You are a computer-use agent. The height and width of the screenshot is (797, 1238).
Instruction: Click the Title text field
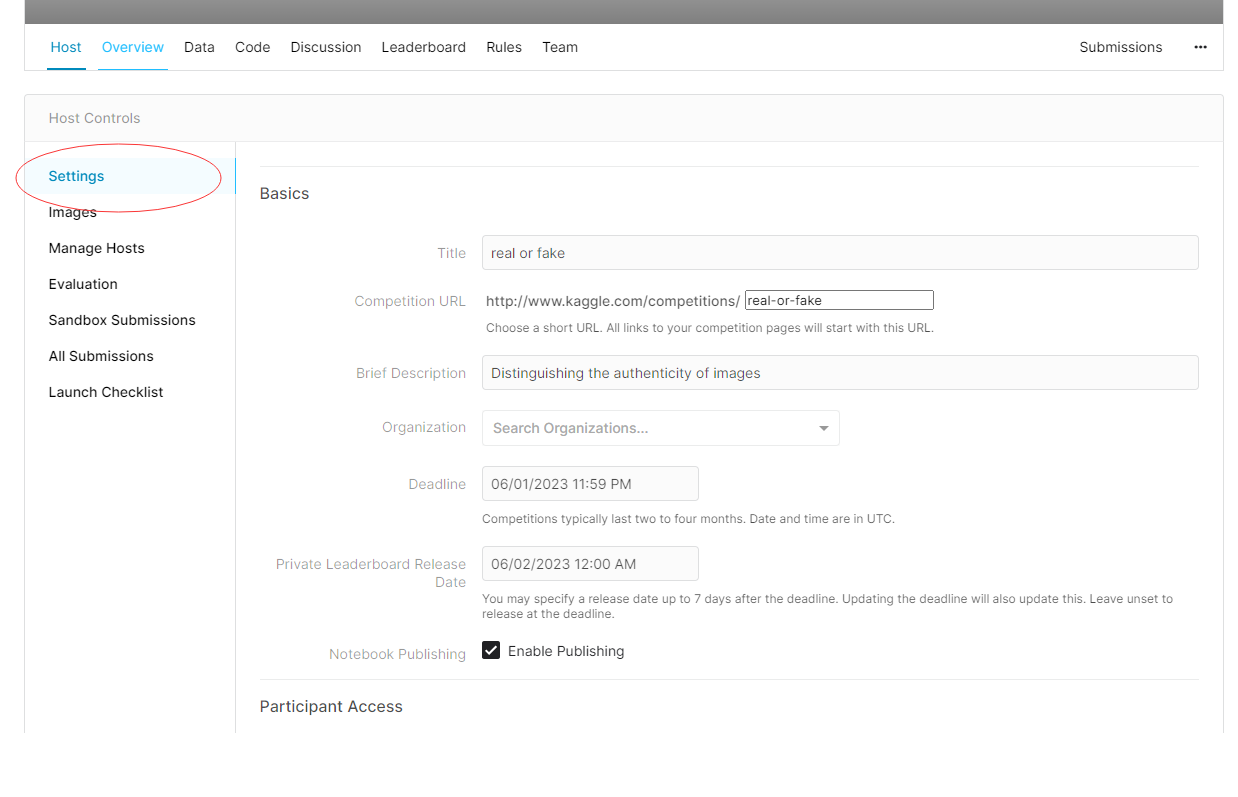(x=840, y=253)
